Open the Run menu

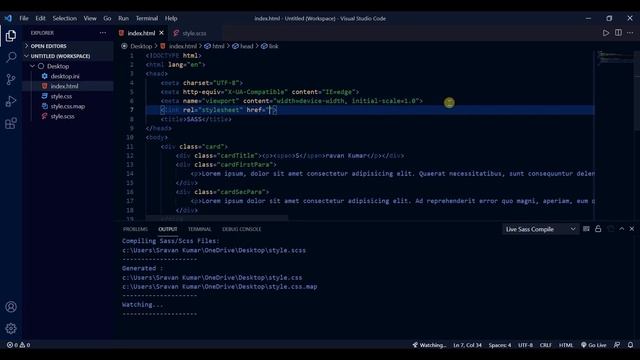(123, 18)
